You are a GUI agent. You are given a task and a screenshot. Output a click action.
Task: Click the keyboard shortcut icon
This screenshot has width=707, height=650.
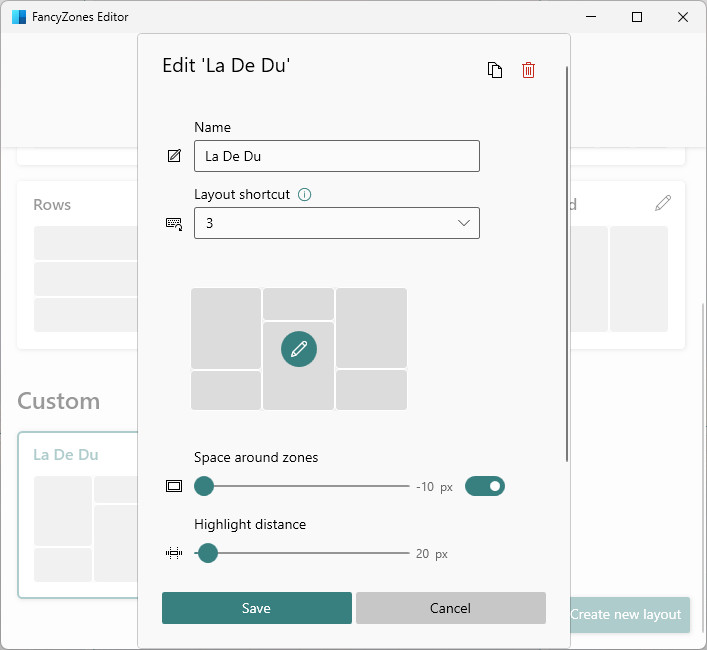174,224
